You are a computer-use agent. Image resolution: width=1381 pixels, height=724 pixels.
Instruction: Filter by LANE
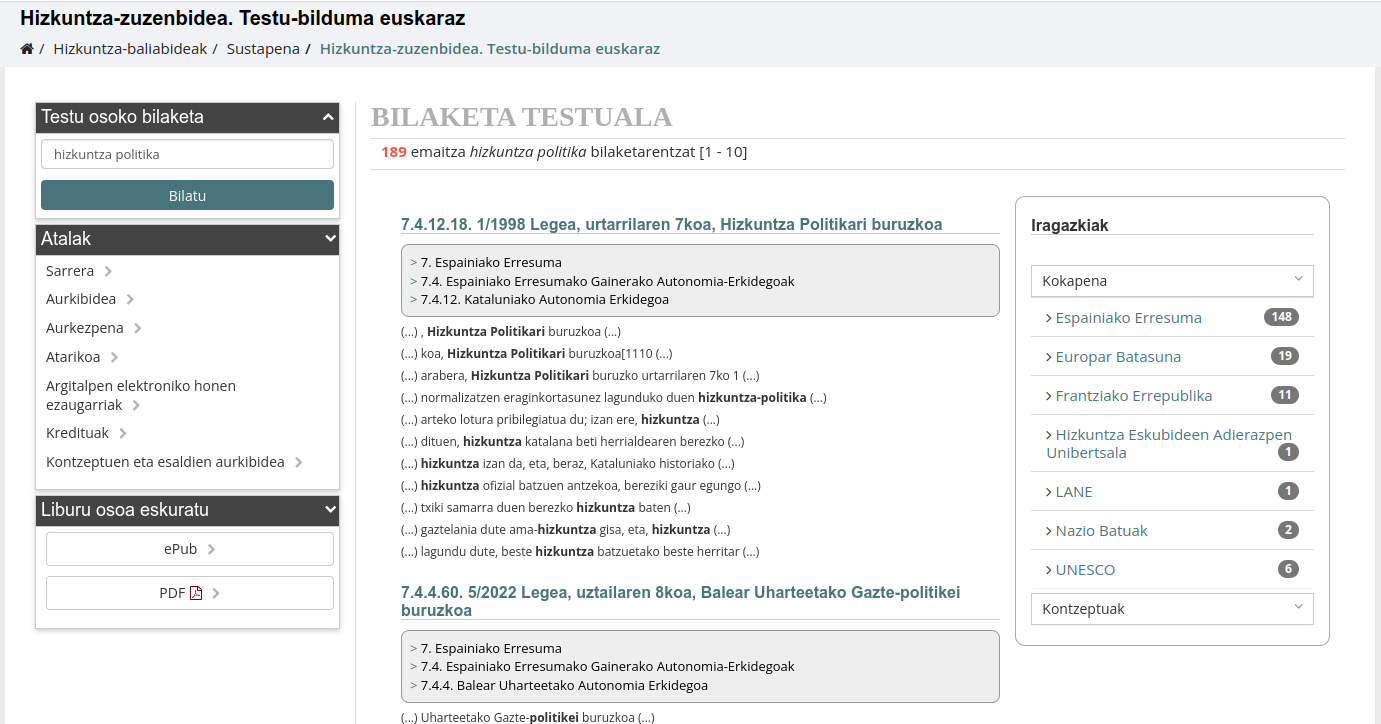tap(1074, 492)
